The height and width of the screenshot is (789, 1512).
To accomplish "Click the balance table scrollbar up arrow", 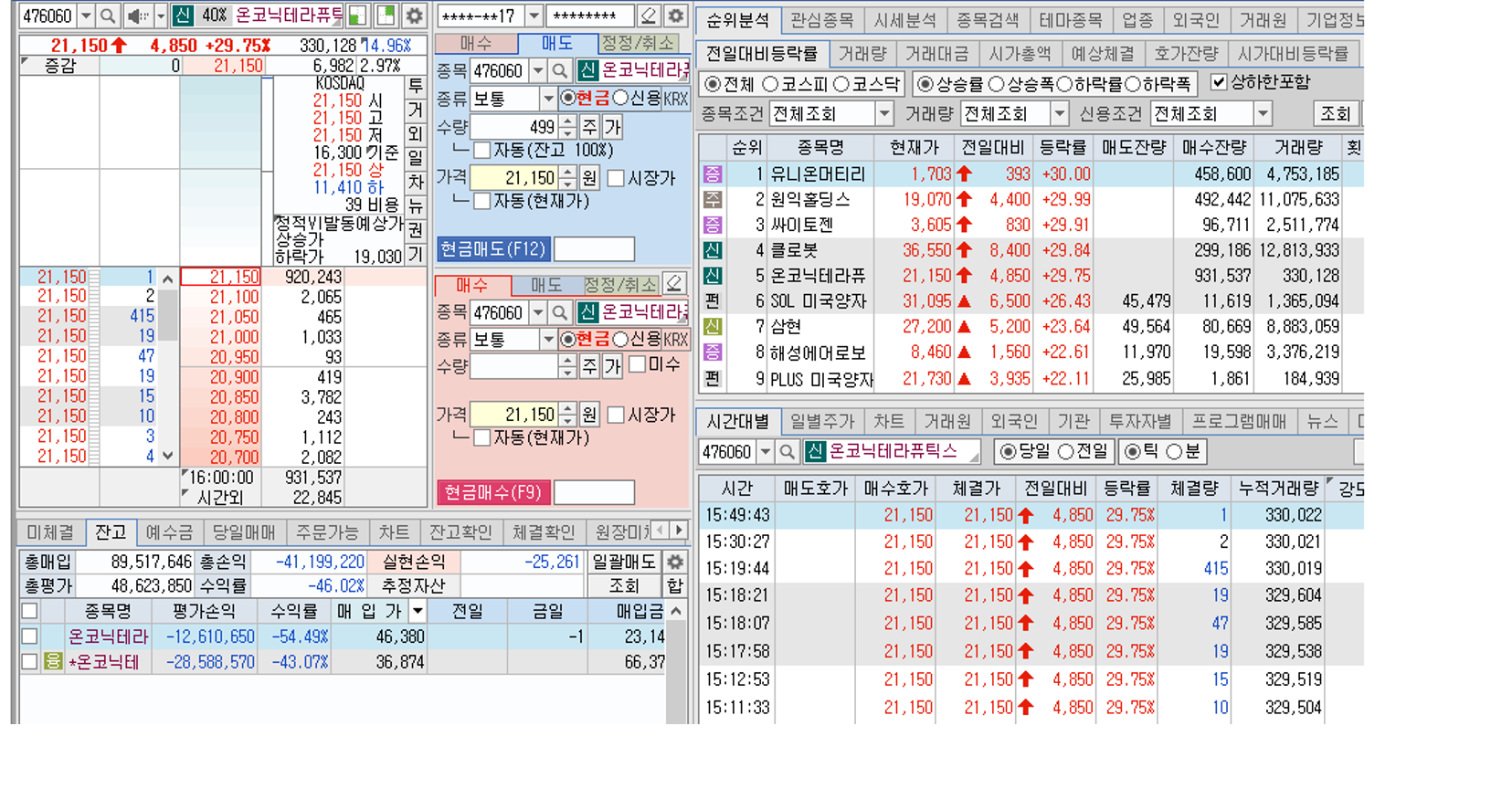I will pyautogui.click(x=676, y=611).
